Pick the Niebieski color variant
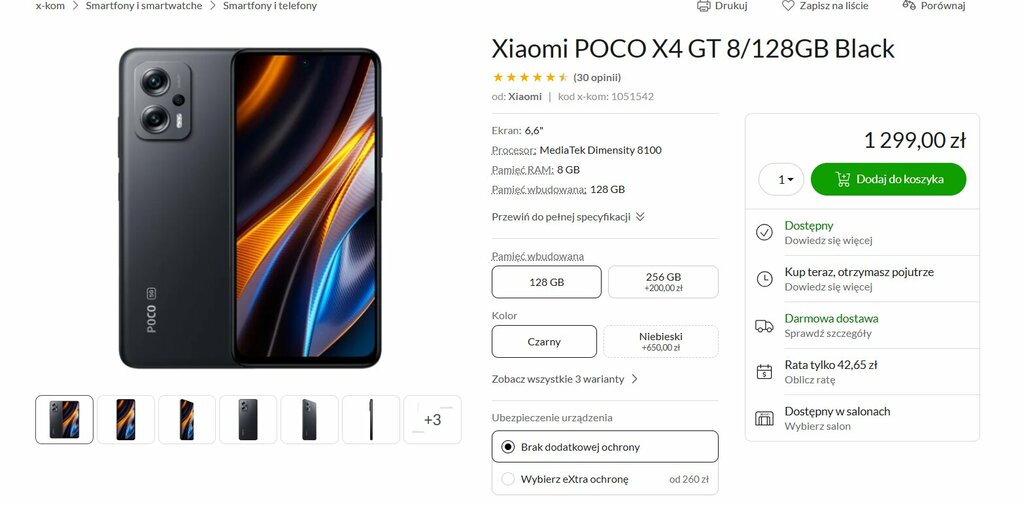Image resolution: width=1024 pixels, height=505 pixels. coord(661,341)
